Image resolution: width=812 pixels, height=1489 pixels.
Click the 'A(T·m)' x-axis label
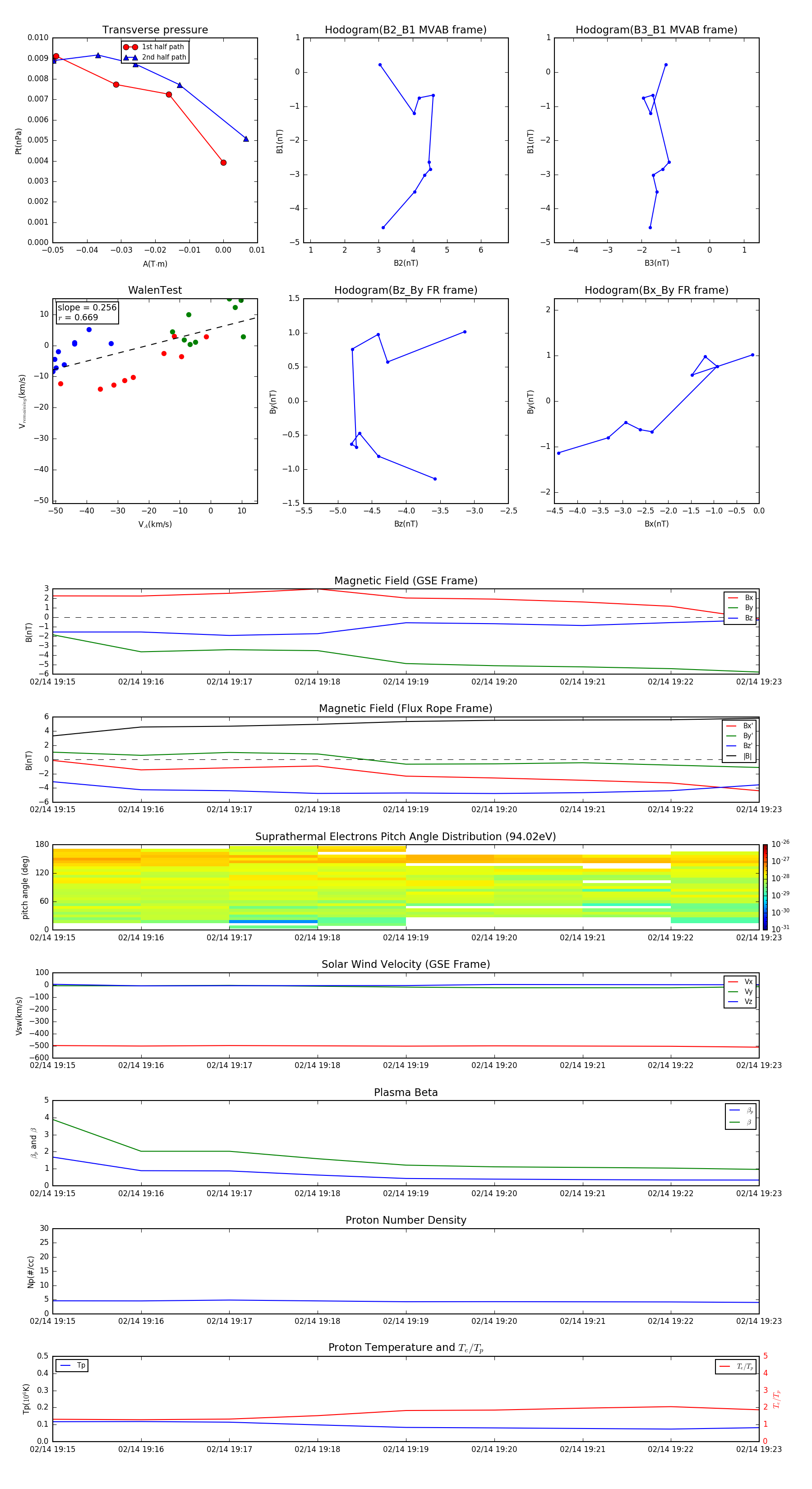tap(155, 264)
